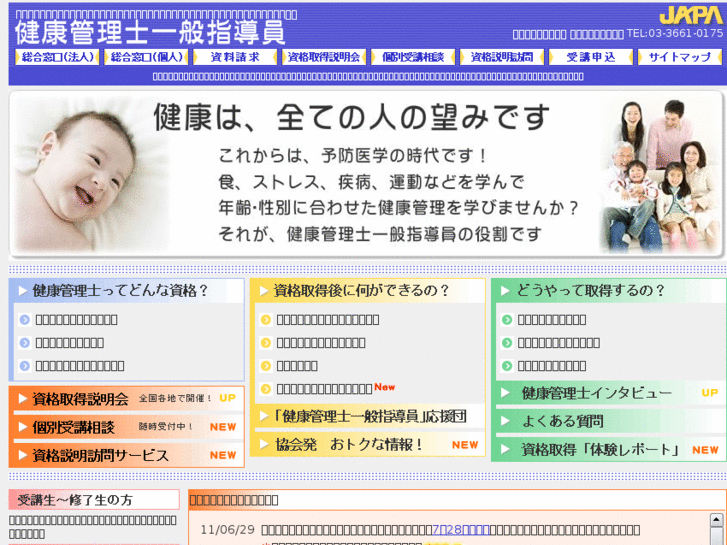Click the red New badge in yellow list
Viewport: 727px width, 545px height.
coord(385,387)
